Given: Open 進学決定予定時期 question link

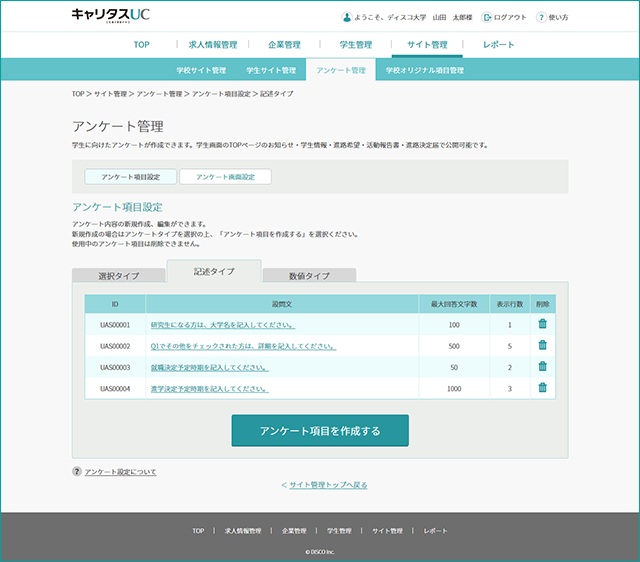Looking at the screenshot, I should pos(210,389).
